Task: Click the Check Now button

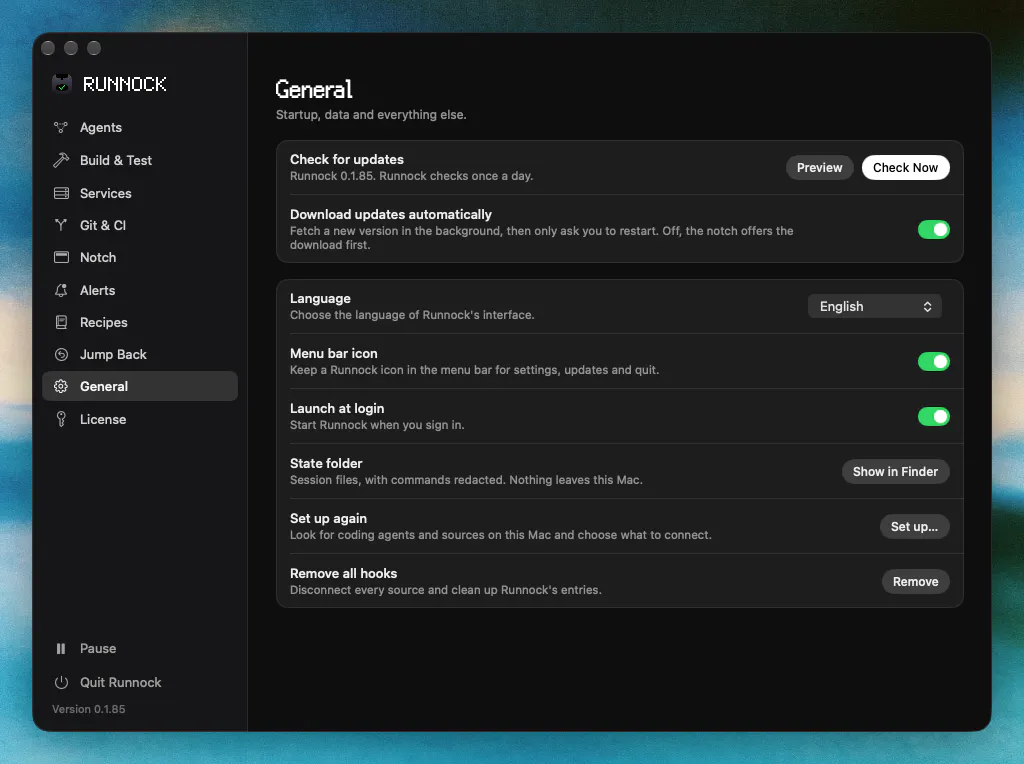Action: coord(905,167)
